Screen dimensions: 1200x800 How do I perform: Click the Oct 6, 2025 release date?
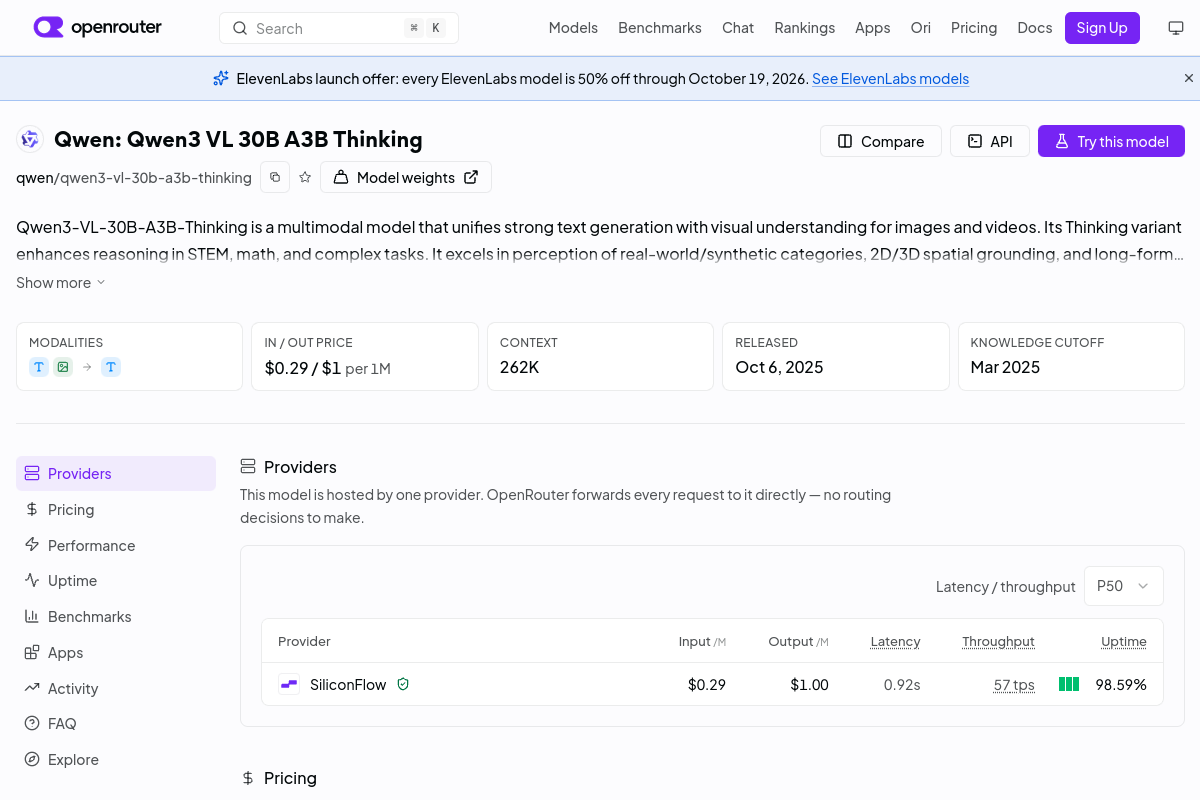click(779, 367)
